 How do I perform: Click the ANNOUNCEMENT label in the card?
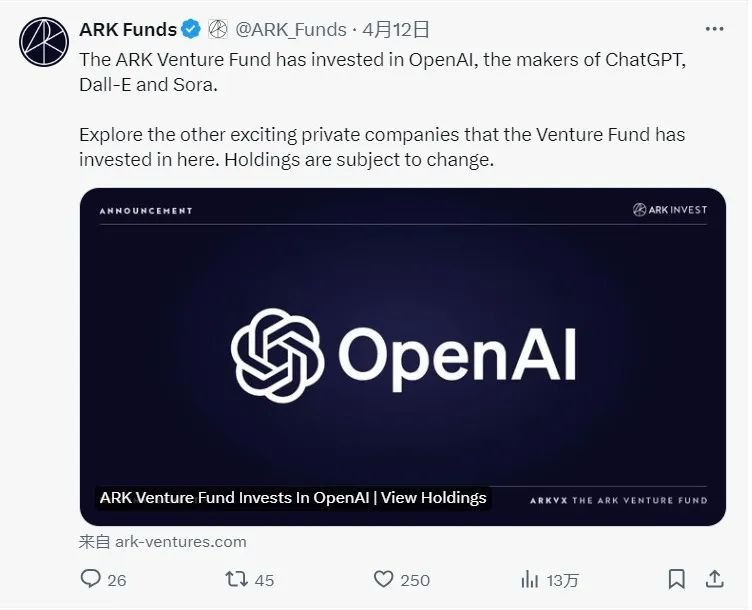tap(146, 211)
